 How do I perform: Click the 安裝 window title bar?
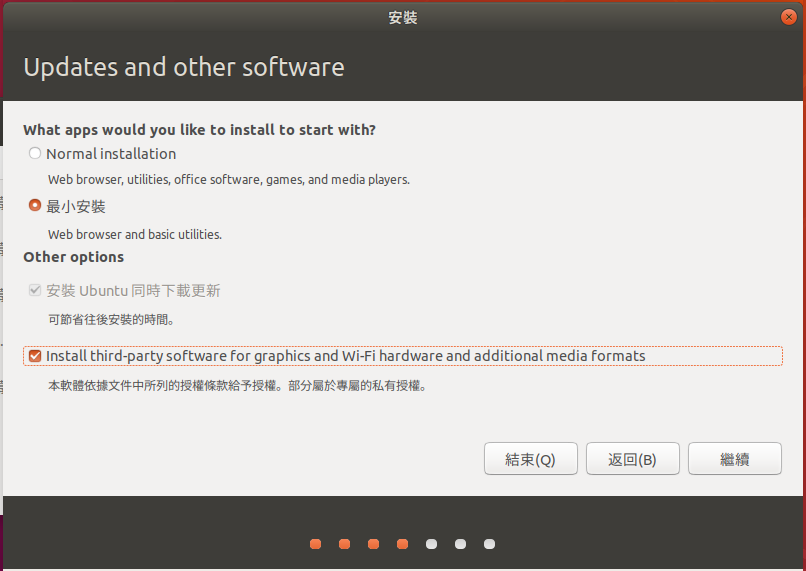(402, 17)
